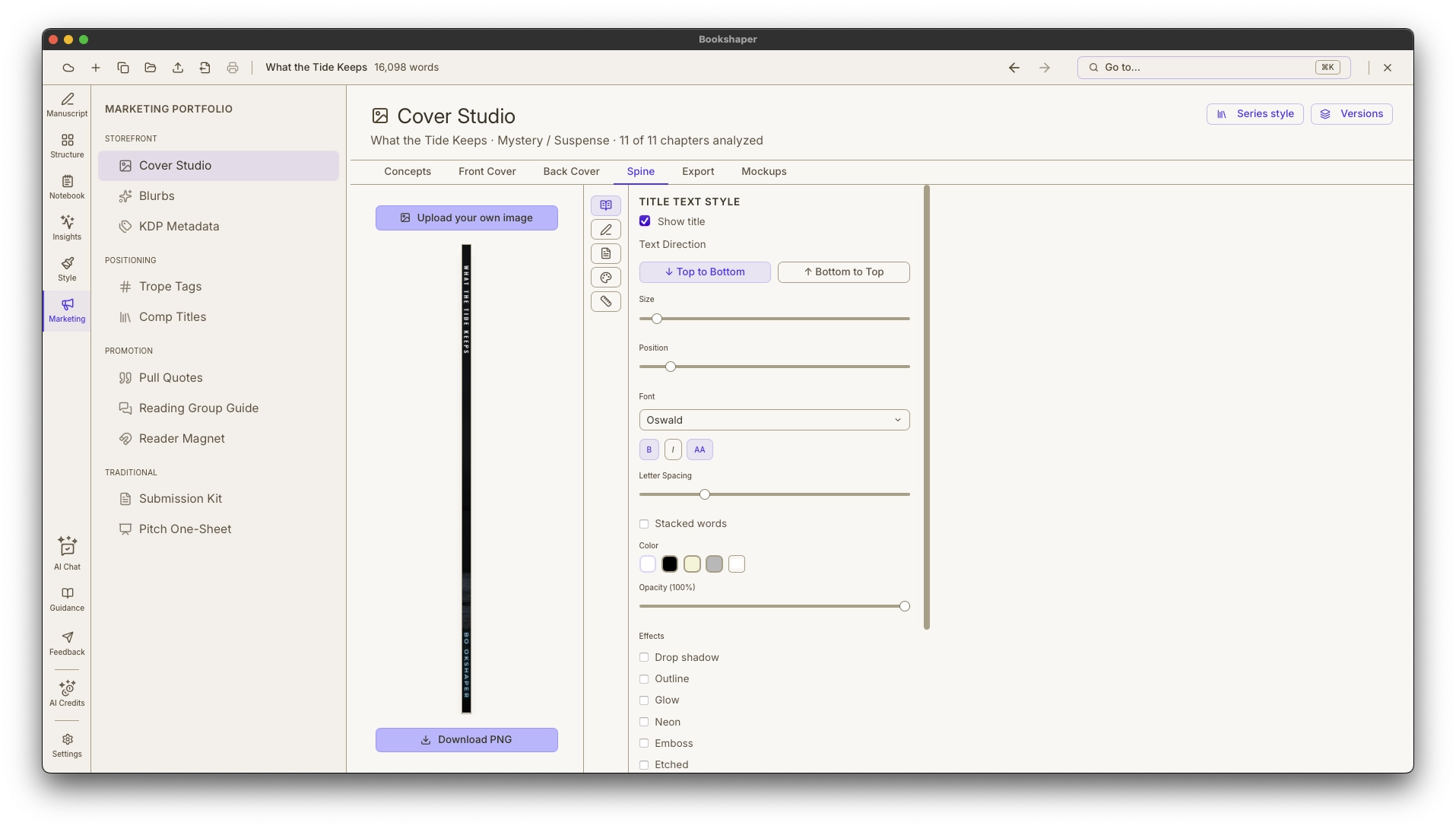The height and width of the screenshot is (829, 1456).
Task: Enable the Drop shadow effect
Action: tap(644, 658)
